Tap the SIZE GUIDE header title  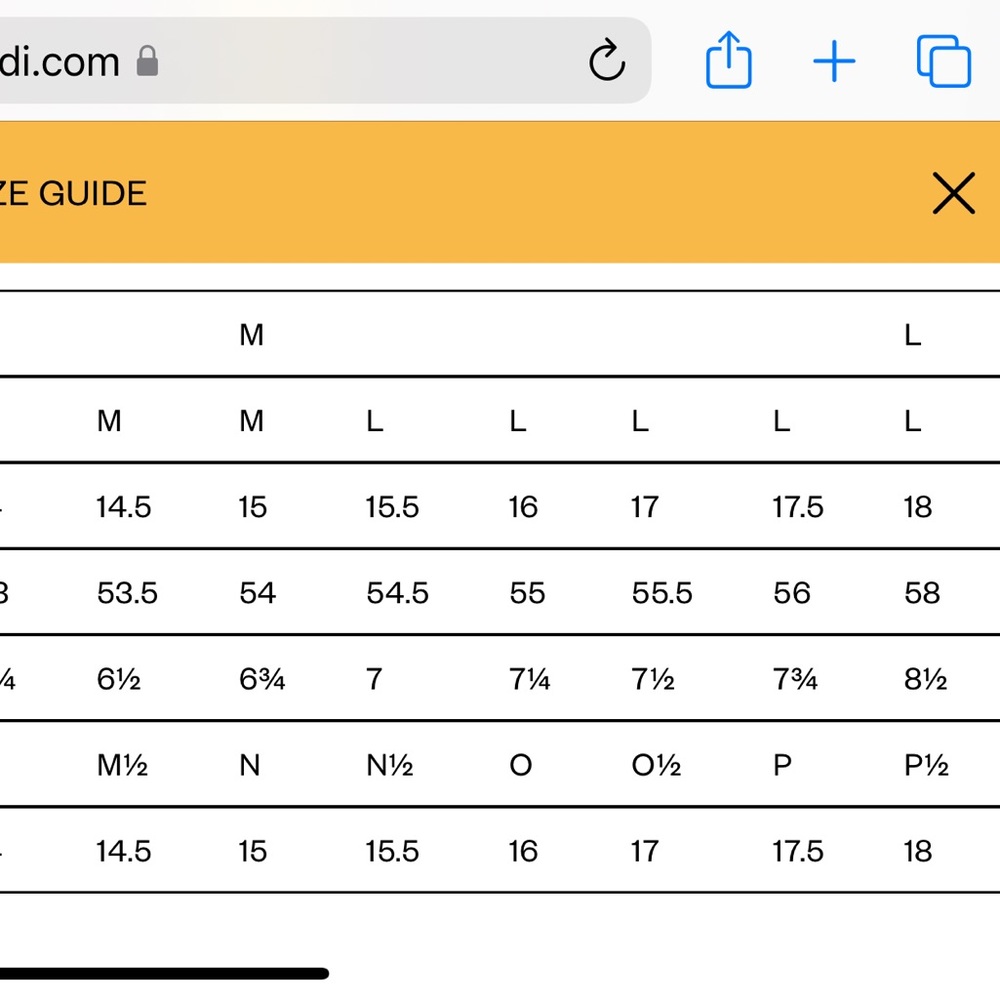click(73, 193)
